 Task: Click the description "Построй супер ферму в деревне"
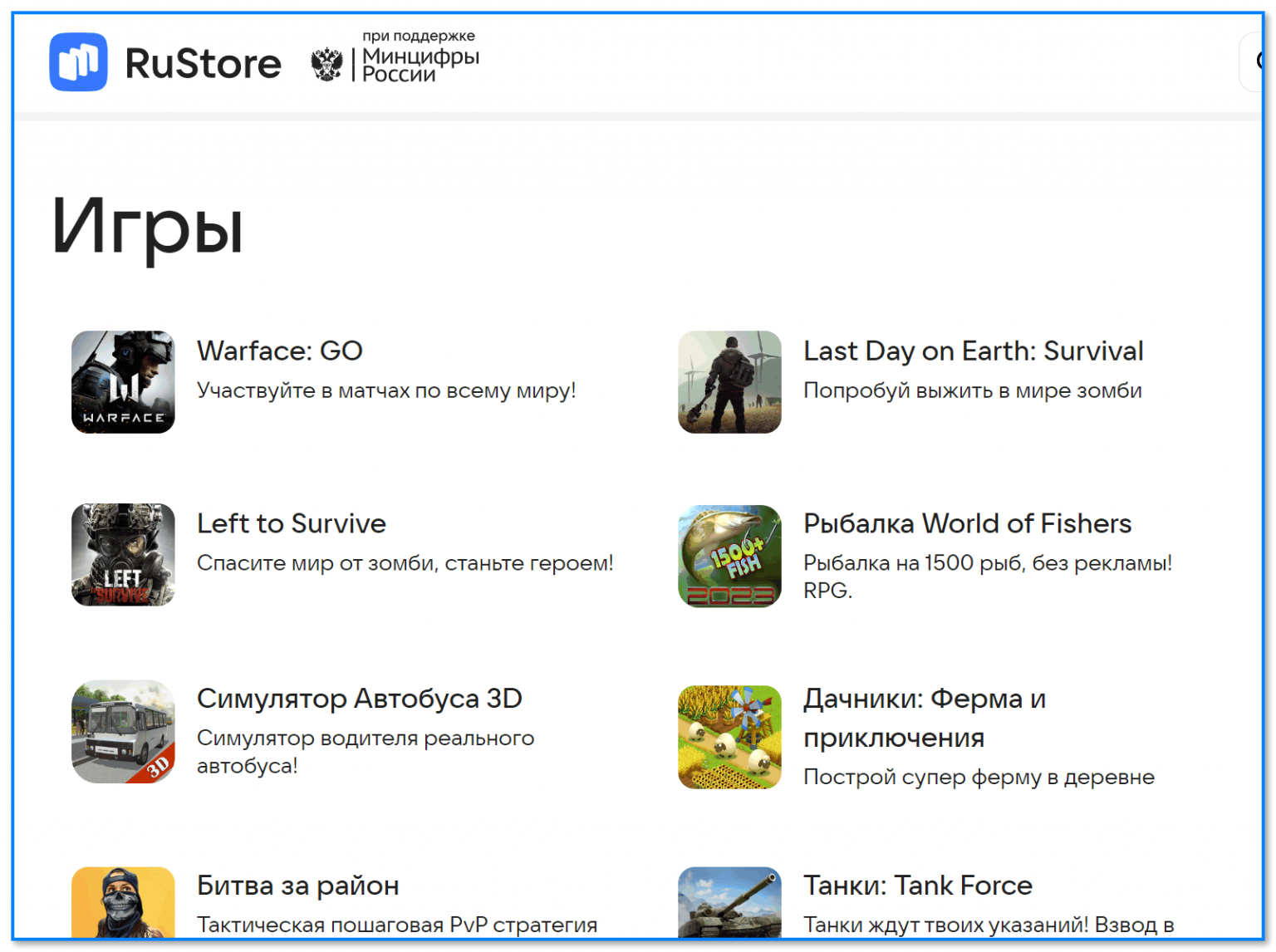point(979,778)
